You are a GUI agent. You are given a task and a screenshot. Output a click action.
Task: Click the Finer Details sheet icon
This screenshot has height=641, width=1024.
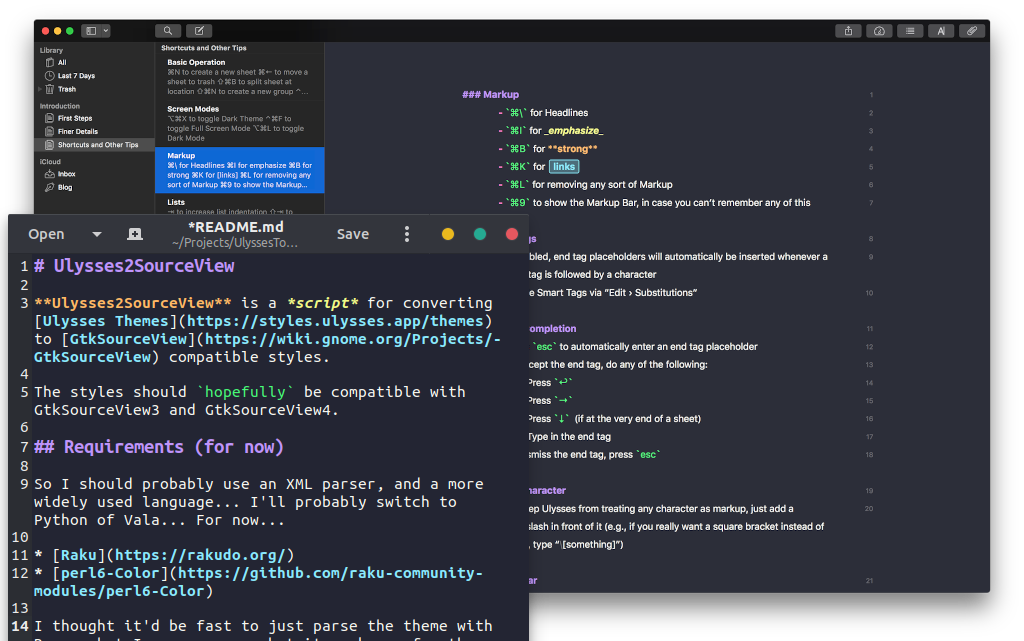pyautogui.click(x=49, y=131)
